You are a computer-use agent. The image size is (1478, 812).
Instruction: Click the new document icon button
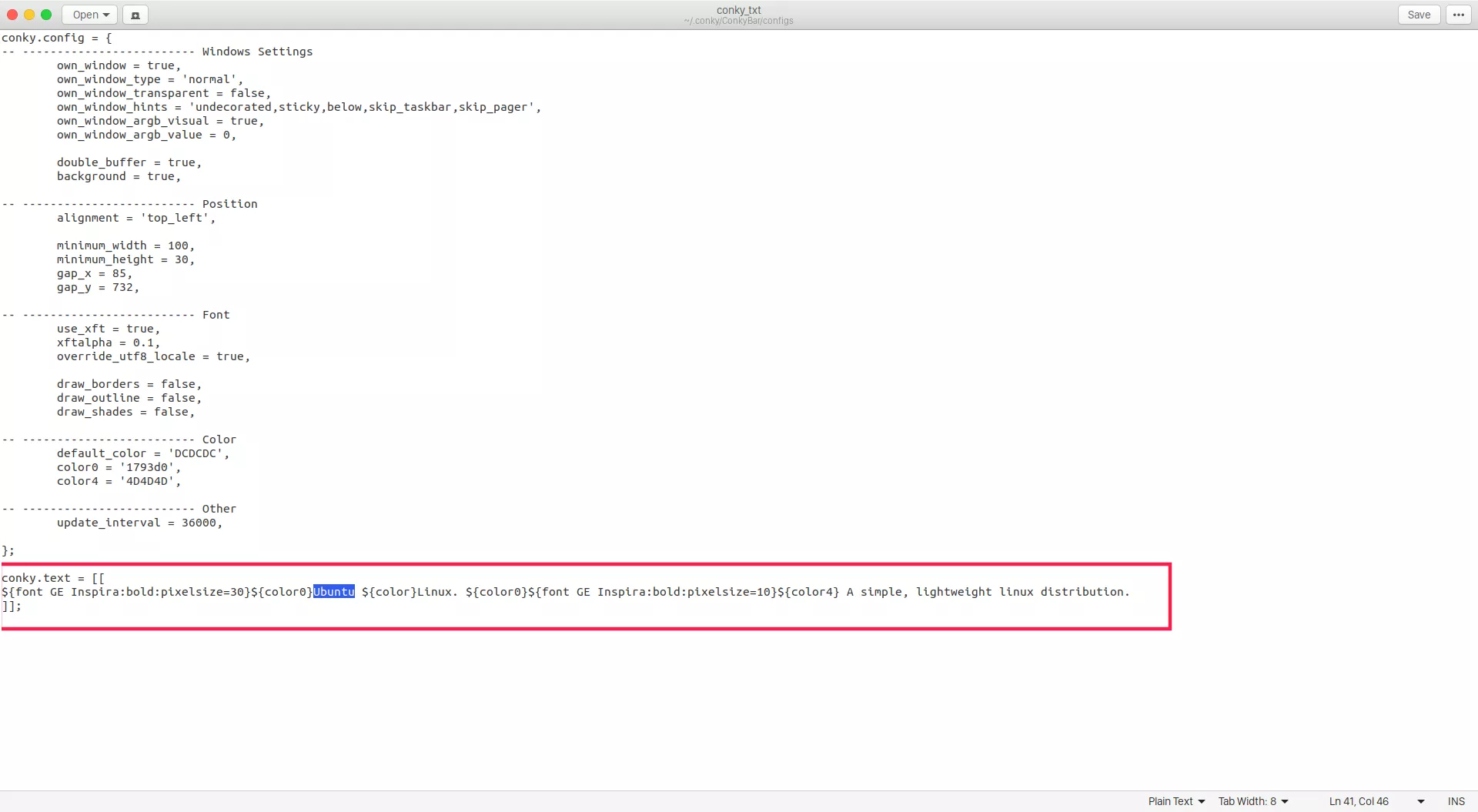(x=135, y=15)
